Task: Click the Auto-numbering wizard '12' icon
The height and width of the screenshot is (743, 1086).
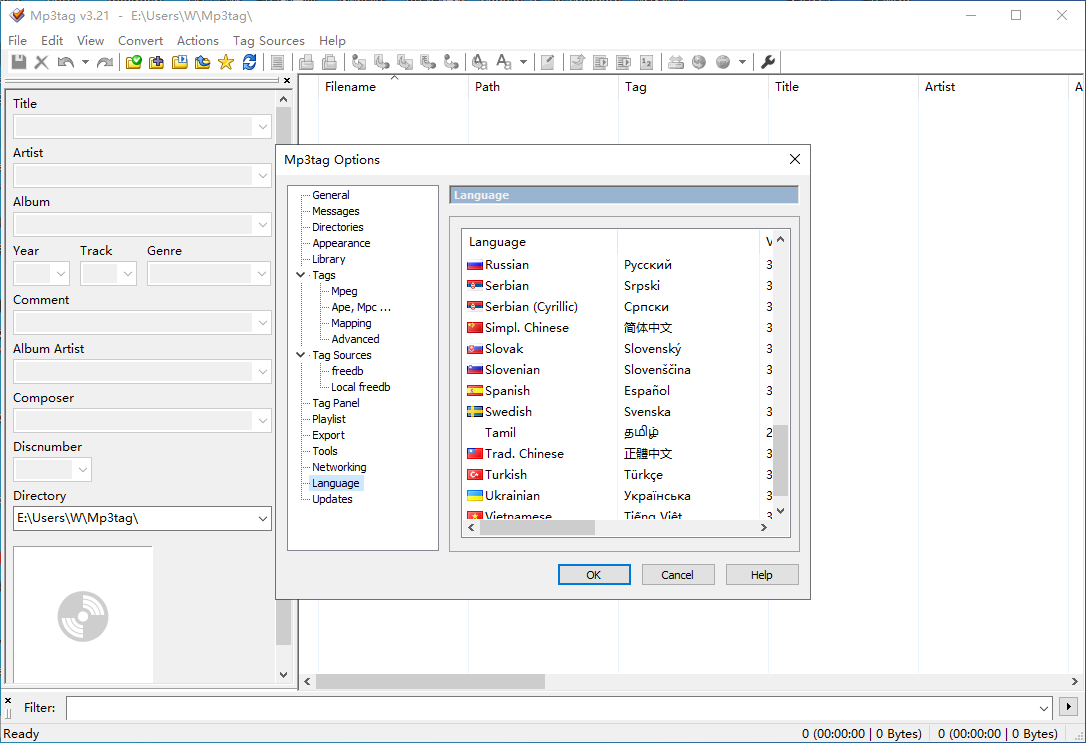Action: pos(646,62)
